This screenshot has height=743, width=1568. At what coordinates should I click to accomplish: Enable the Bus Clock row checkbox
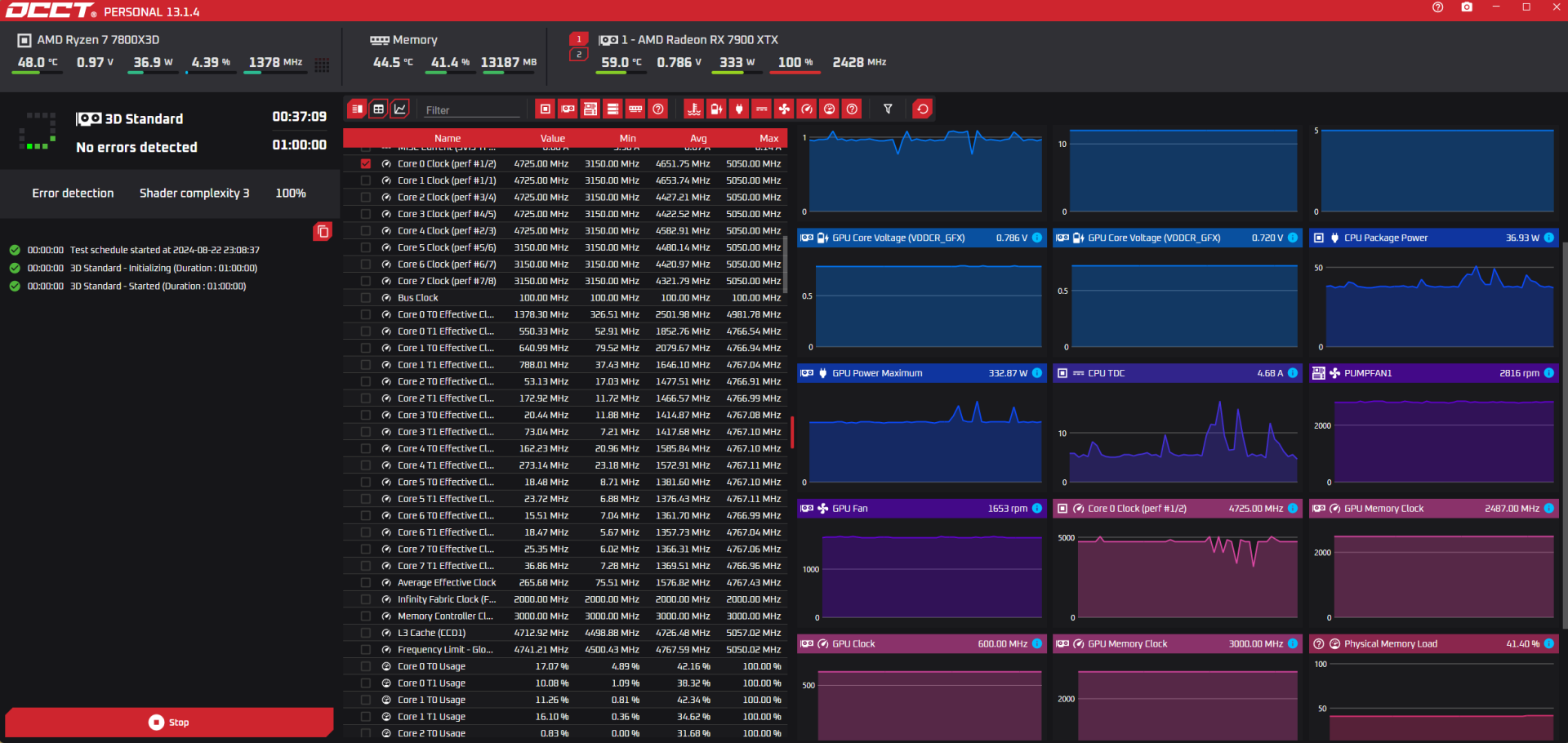pos(365,298)
